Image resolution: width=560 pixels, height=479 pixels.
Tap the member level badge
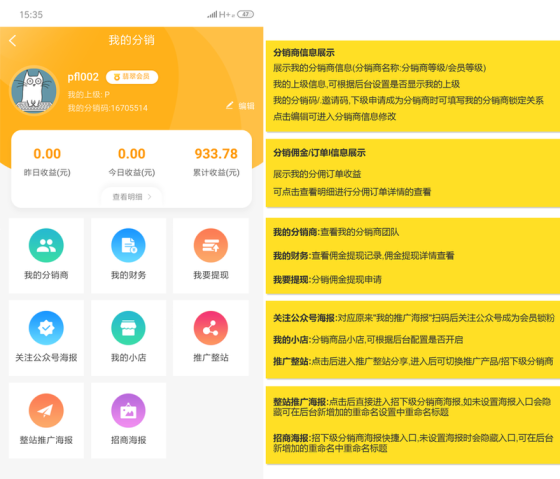pos(132,77)
